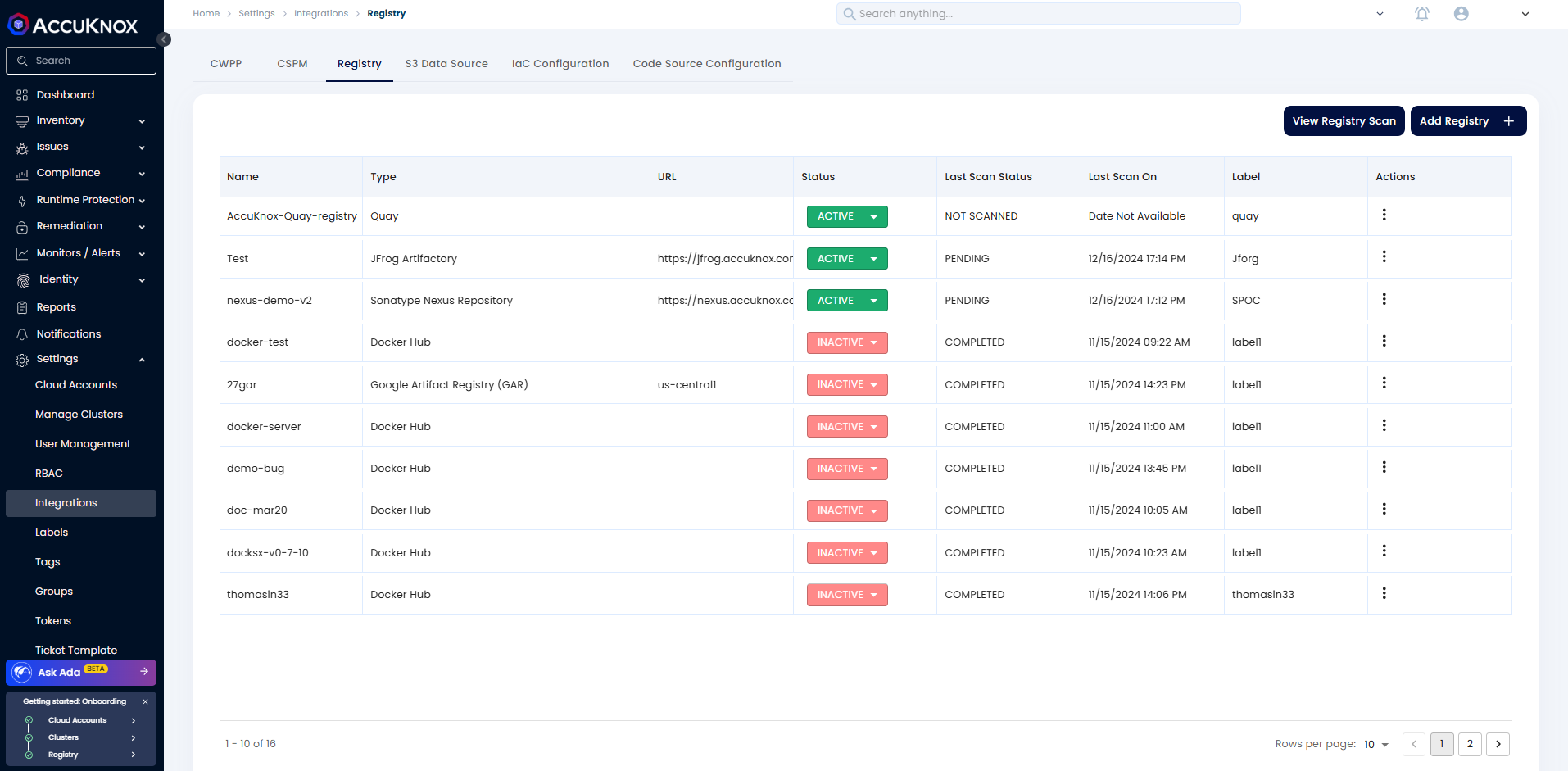Click the Integrations breadcrumb link
The image size is (1568, 771).
click(321, 14)
